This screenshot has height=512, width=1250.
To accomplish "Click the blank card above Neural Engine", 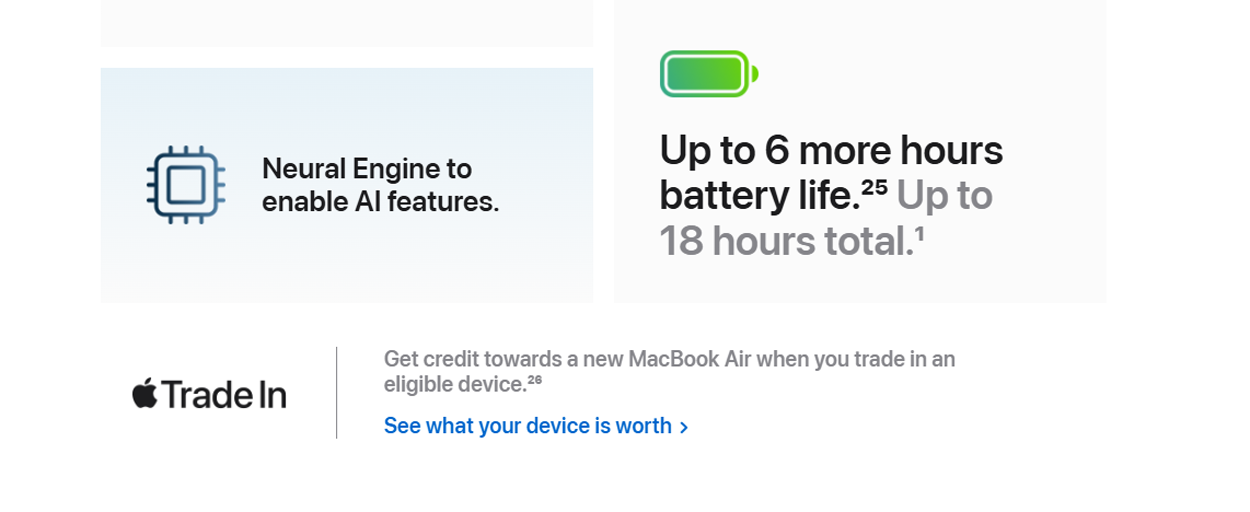I will (347, 22).
